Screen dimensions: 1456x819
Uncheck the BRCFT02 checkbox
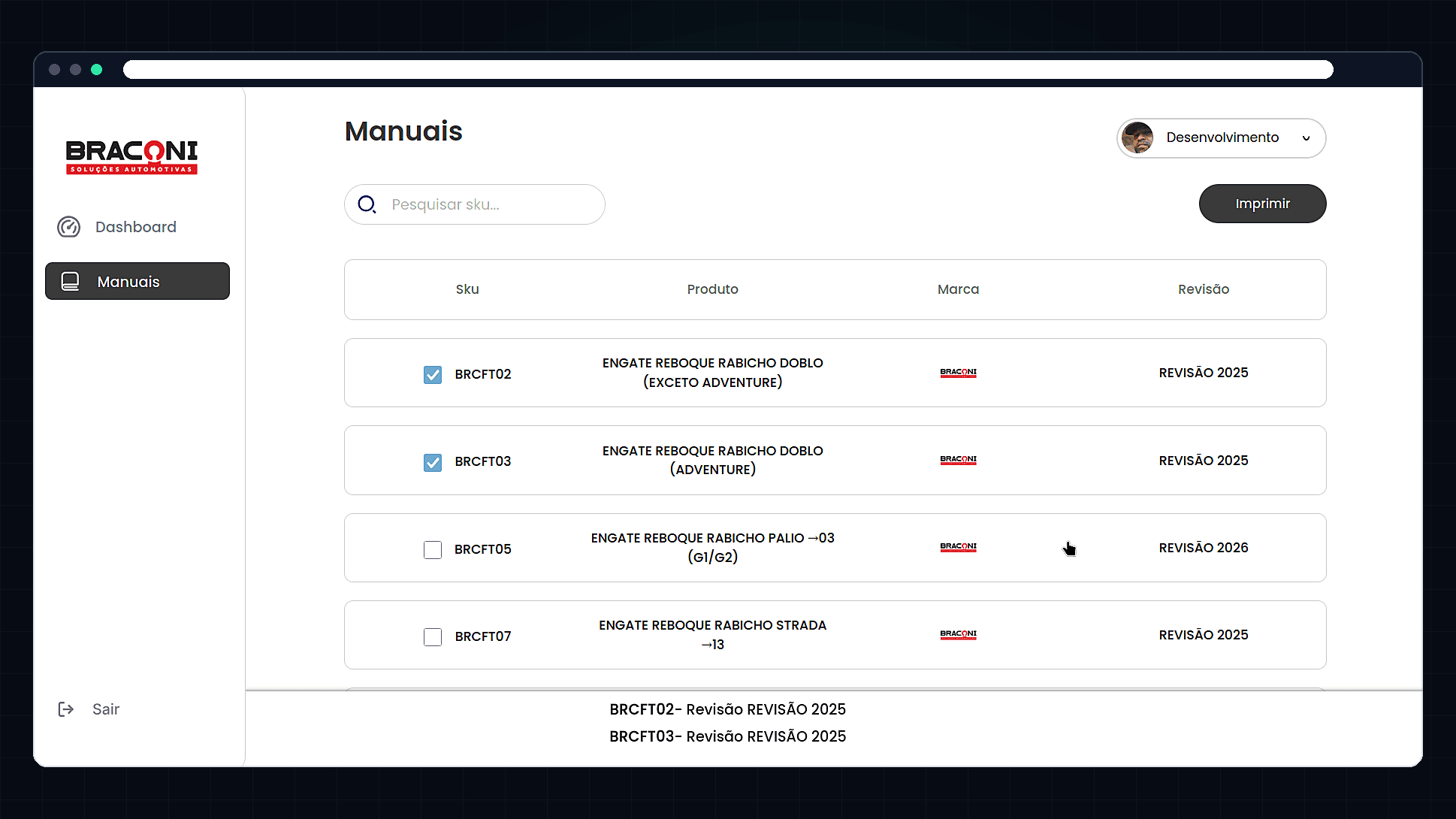tap(433, 375)
